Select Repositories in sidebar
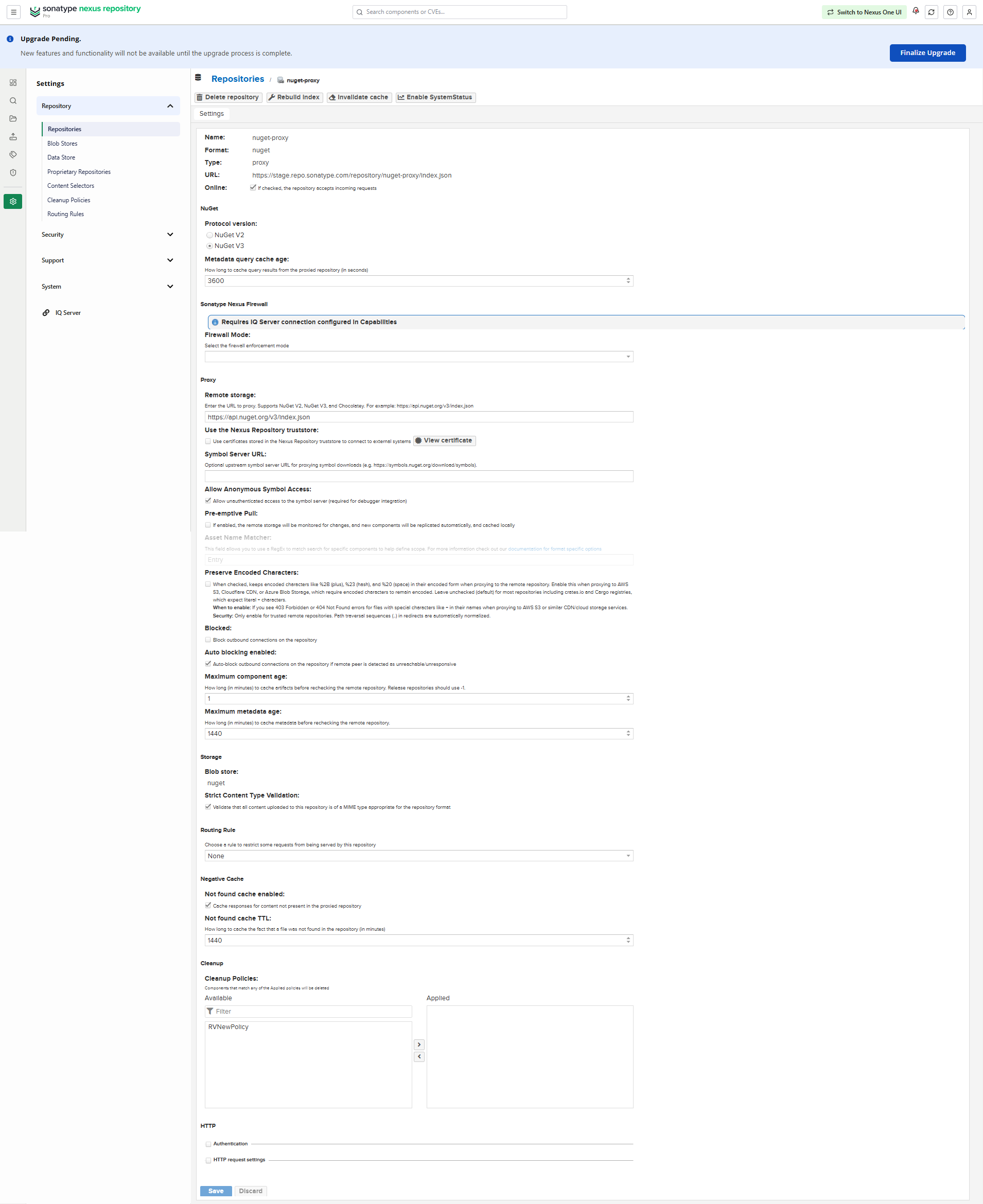This screenshot has width=983, height=1204. pos(111,129)
